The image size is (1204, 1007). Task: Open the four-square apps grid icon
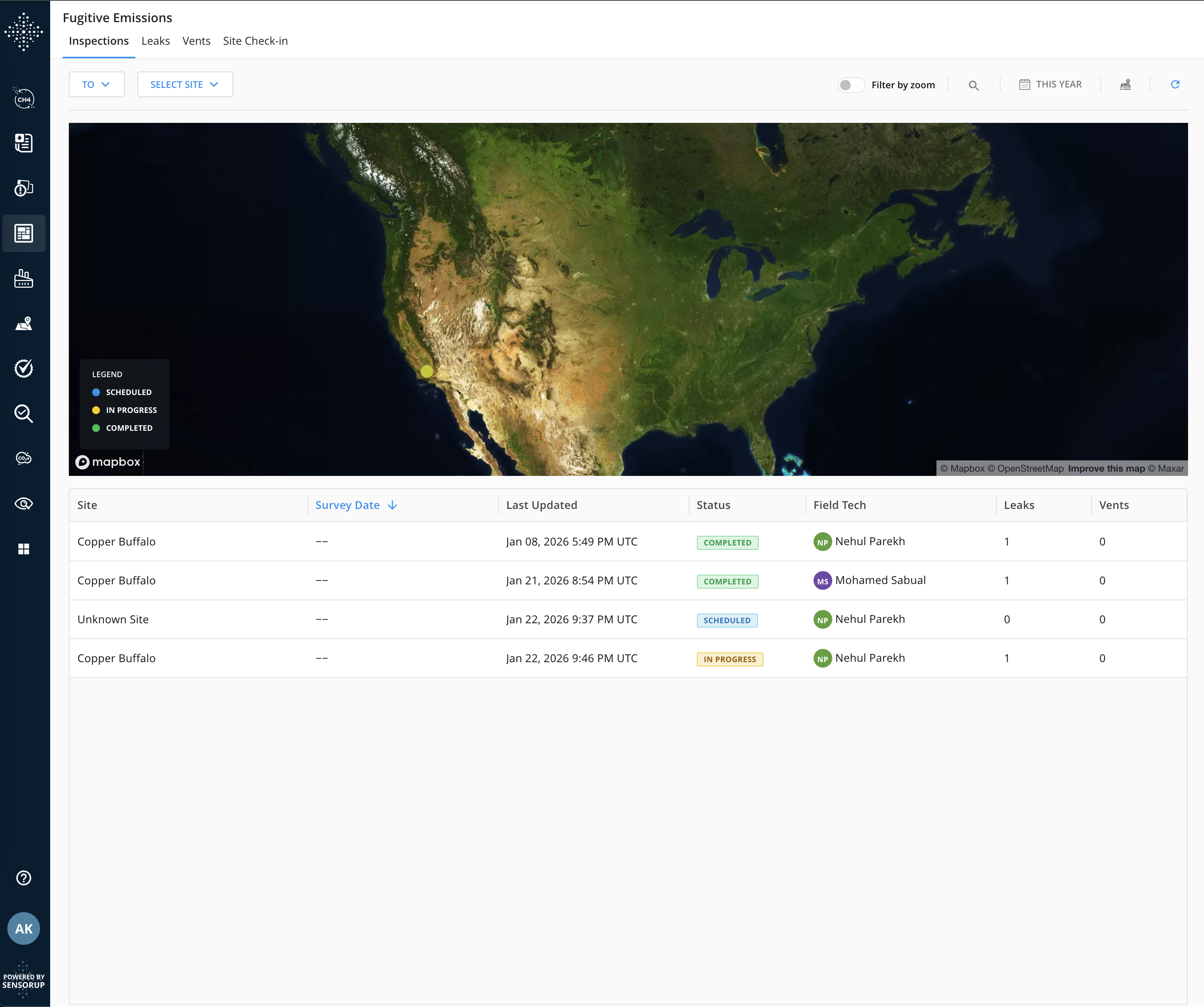point(23,549)
